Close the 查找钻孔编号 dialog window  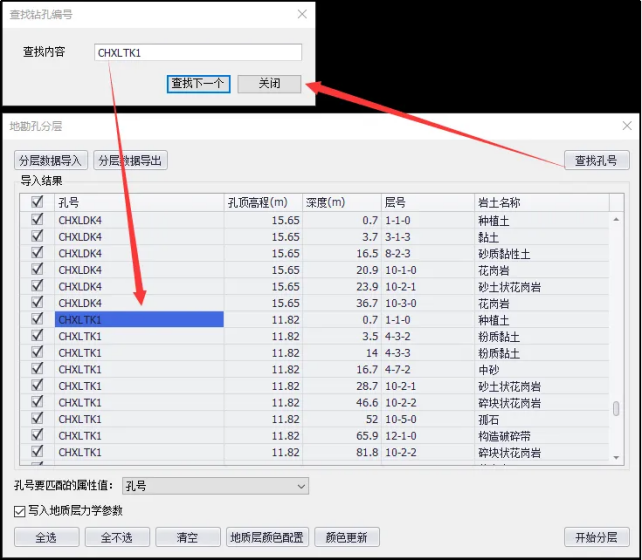coord(302,14)
